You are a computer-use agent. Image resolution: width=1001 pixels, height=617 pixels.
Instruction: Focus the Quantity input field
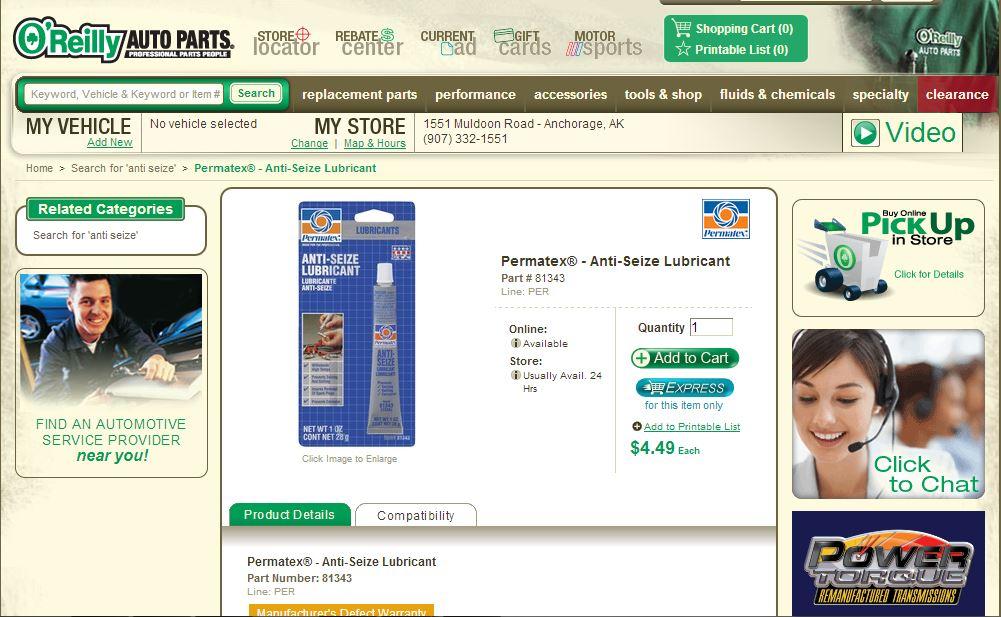pos(711,327)
